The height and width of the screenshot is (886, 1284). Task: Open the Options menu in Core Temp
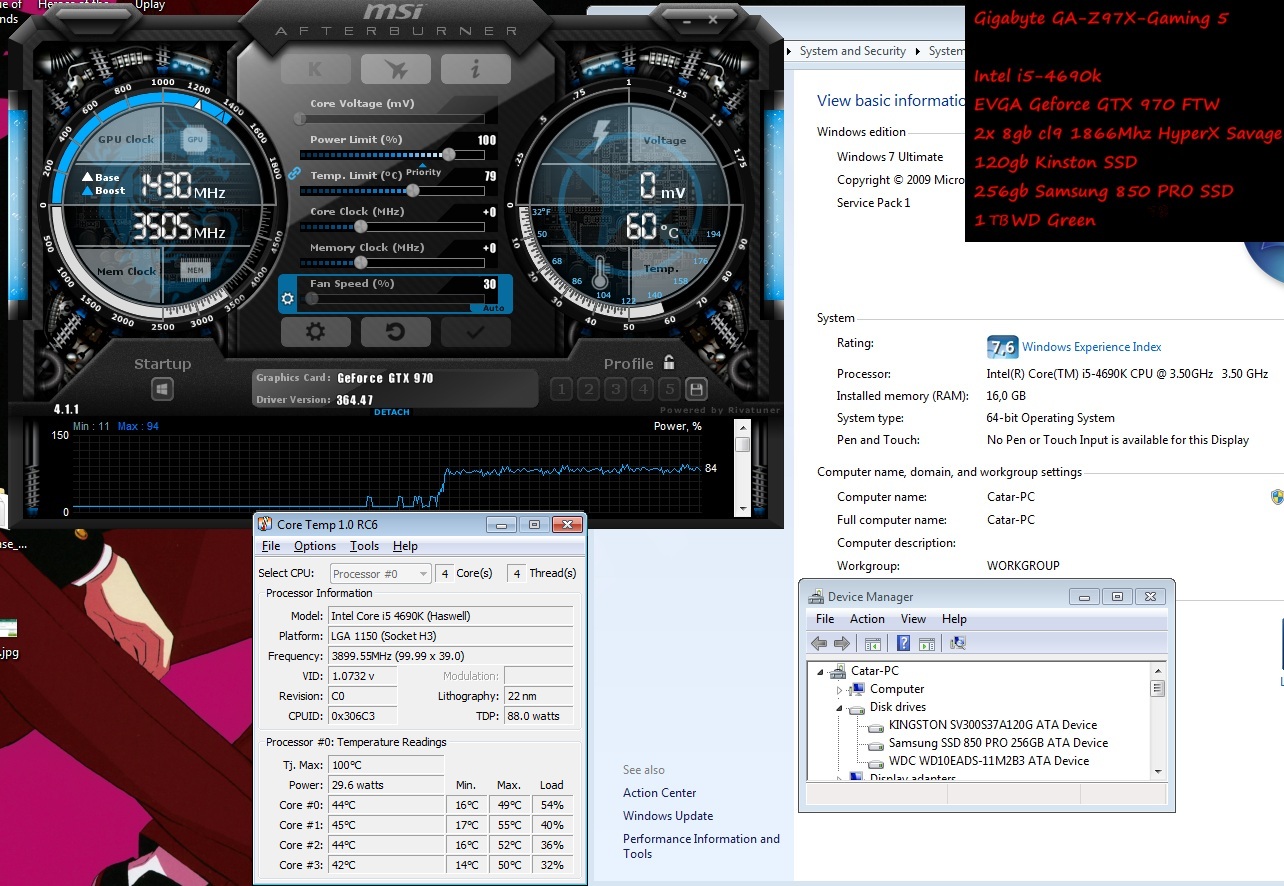(x=314, y=546)
